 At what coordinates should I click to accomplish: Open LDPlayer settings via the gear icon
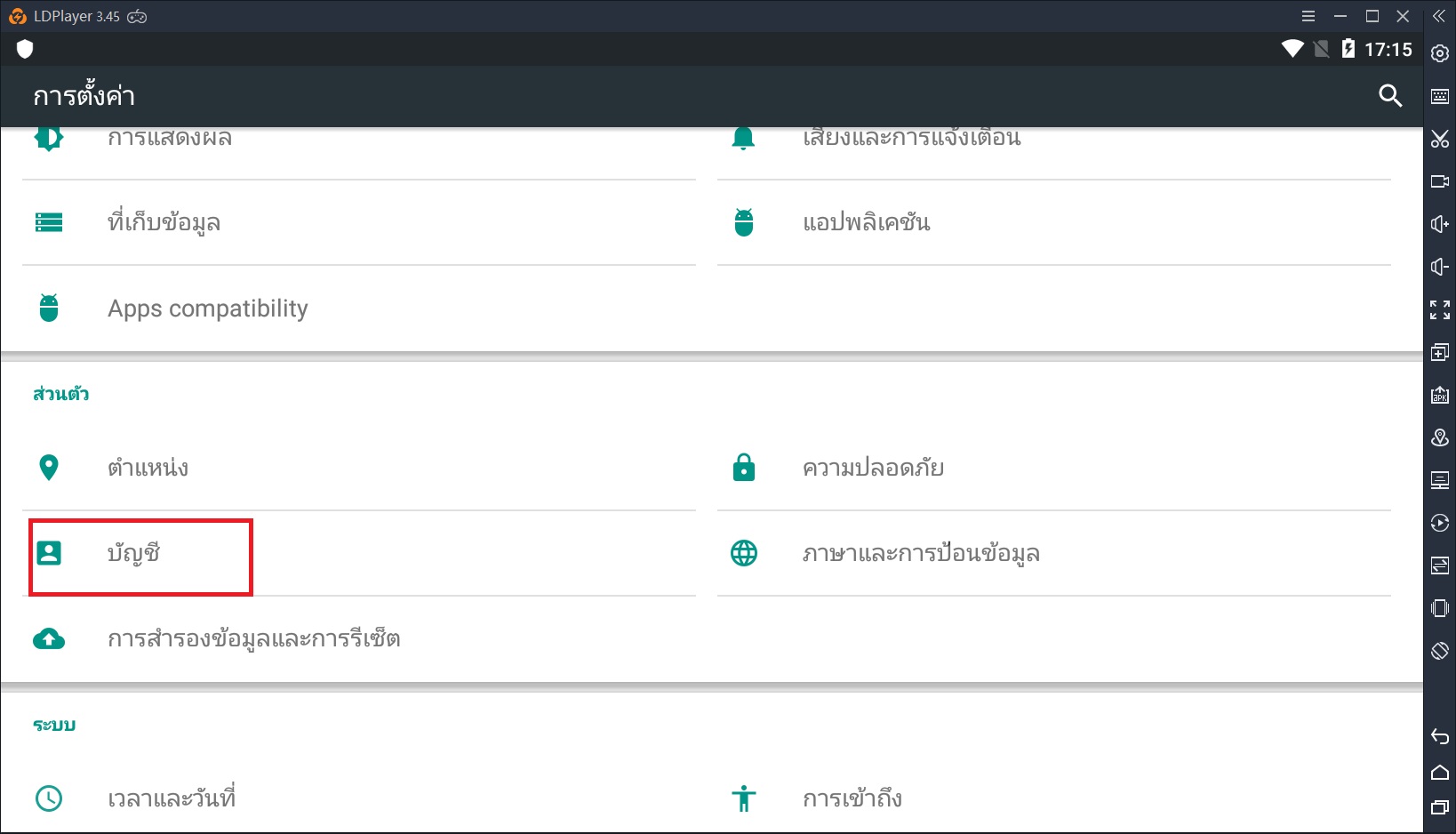pyautogui.click(x=1440, y=53)
